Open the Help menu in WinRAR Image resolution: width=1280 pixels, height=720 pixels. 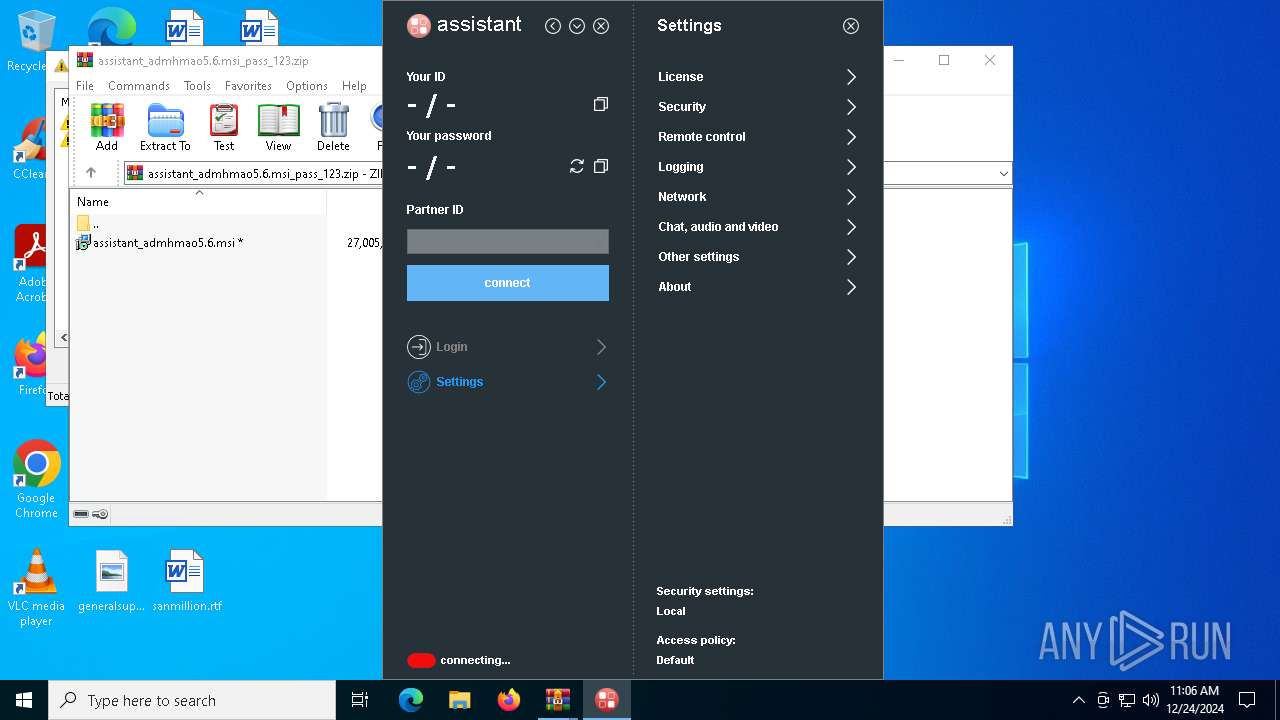pyautogui.click(x=354, y=86)
